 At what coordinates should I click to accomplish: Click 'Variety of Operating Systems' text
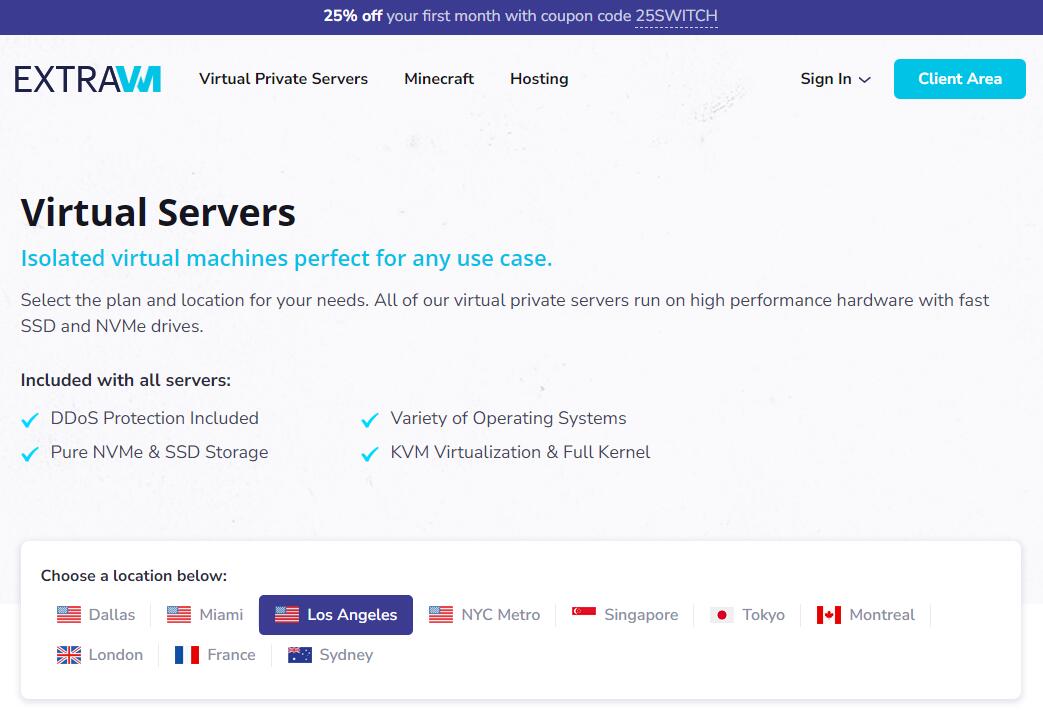click(x=508, y=419)
